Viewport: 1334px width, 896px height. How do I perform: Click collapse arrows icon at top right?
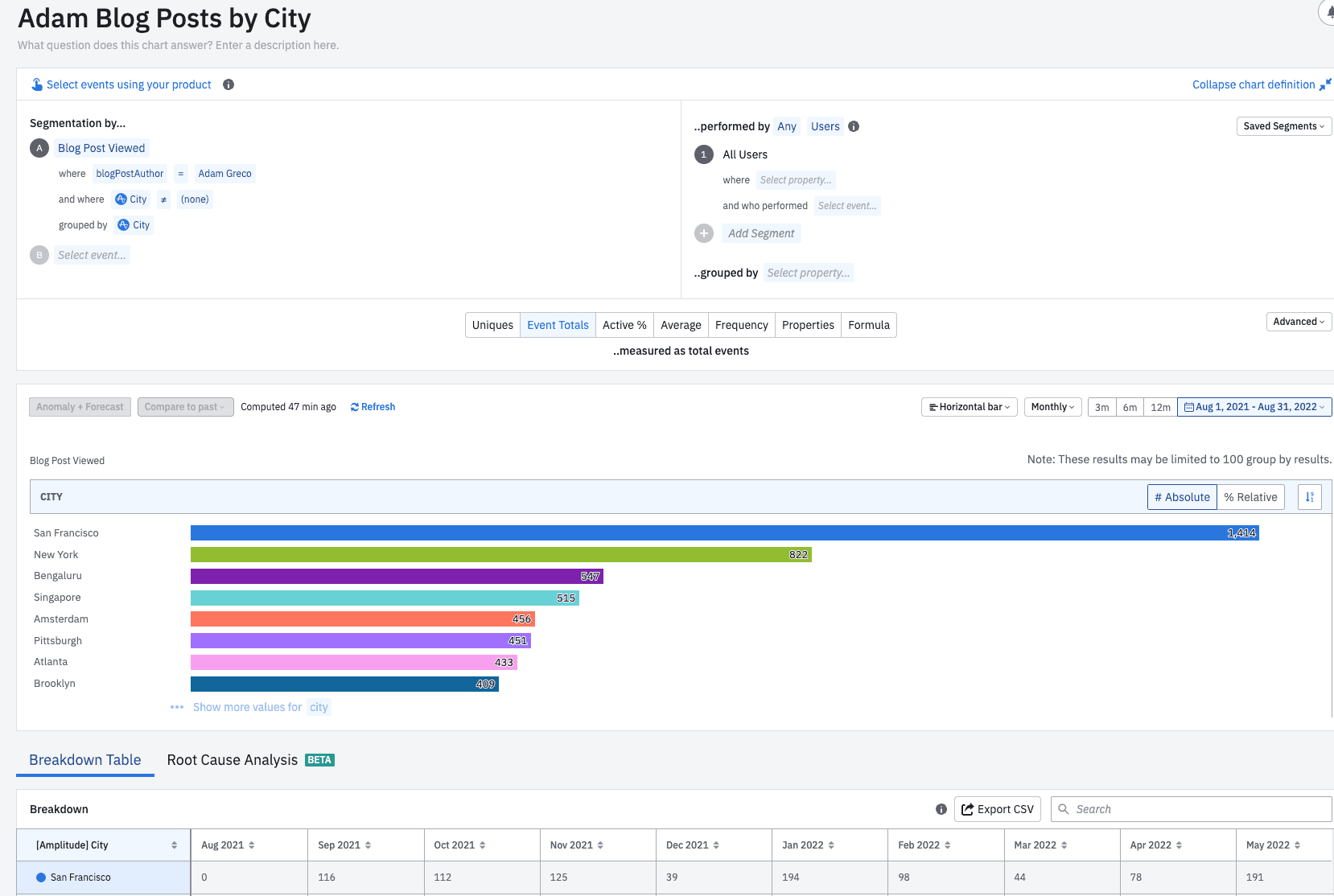coord(1325,84)
